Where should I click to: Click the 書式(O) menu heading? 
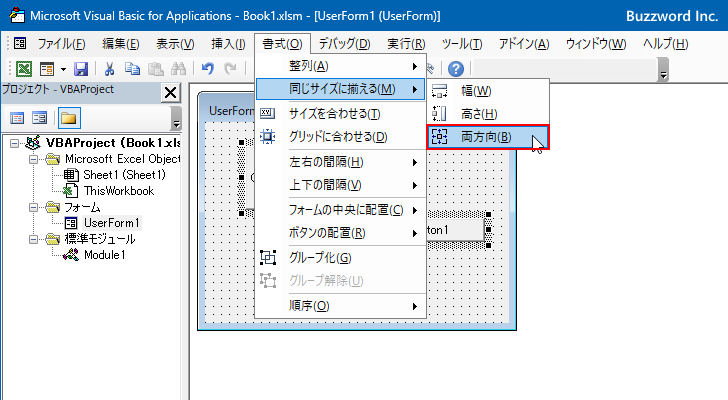(x=282, y=44)
